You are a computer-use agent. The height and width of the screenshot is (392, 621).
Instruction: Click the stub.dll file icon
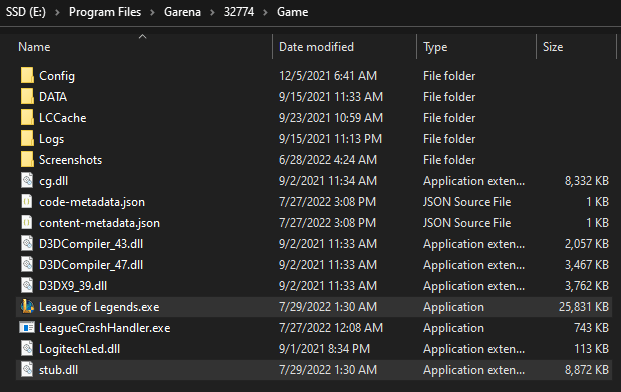pos(27,369)
